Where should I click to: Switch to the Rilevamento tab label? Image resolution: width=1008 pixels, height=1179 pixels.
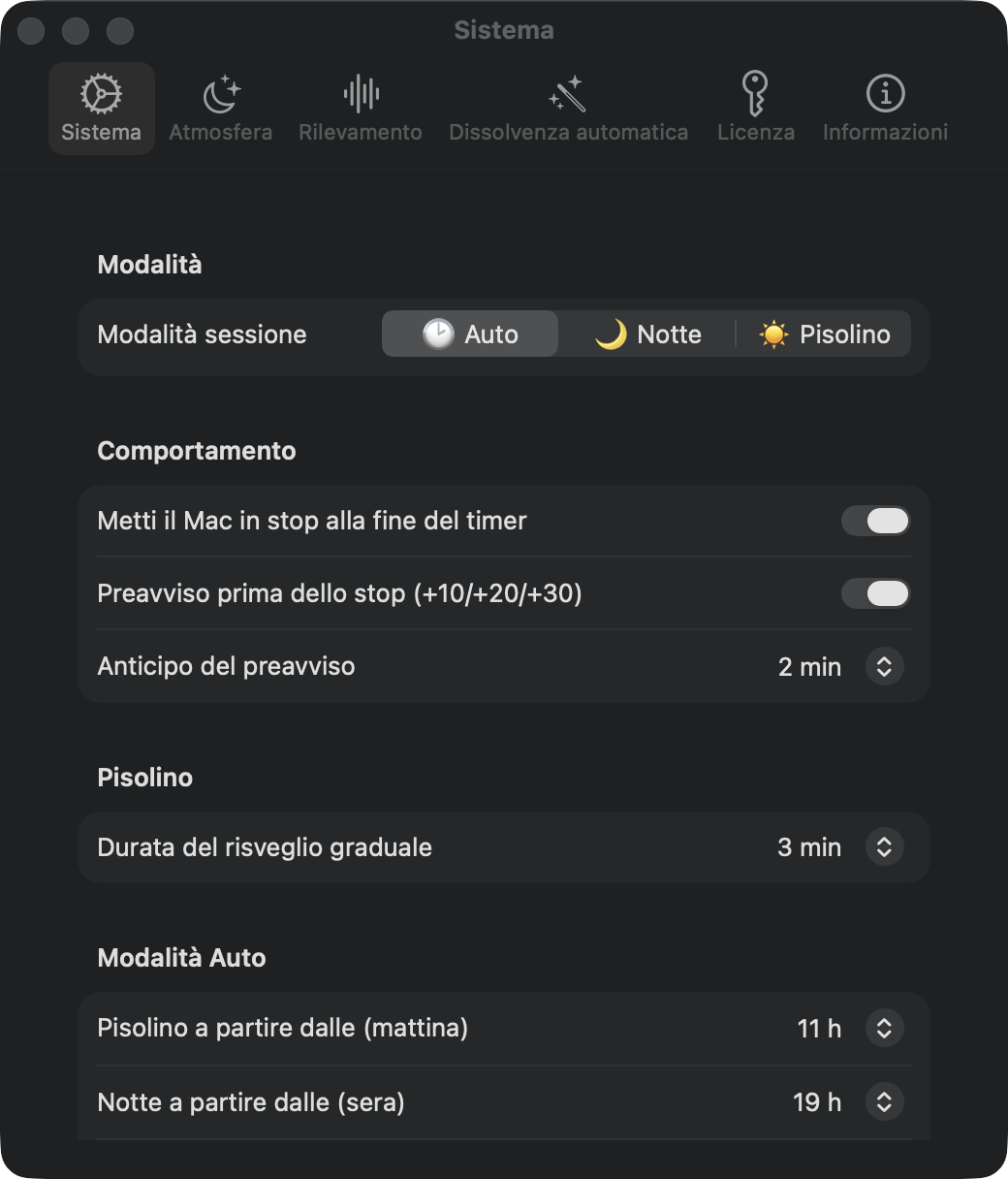[x=361, y=132]
